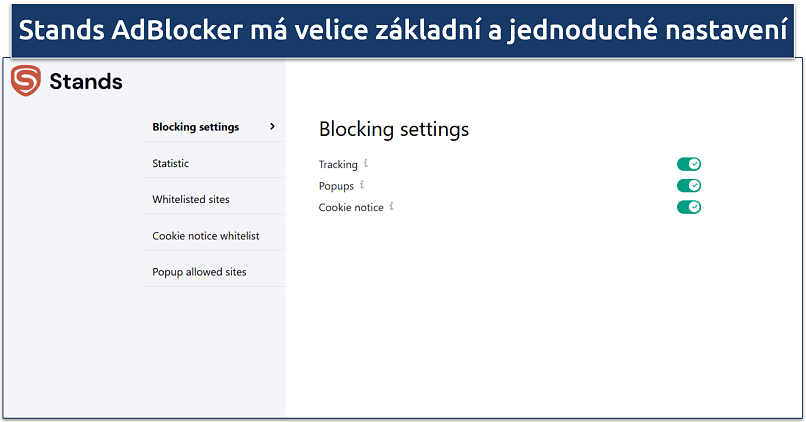The image size is (806, 422).
Task: Click the Popups setting label
Action: pyautogui.click(x=336, y=186)
